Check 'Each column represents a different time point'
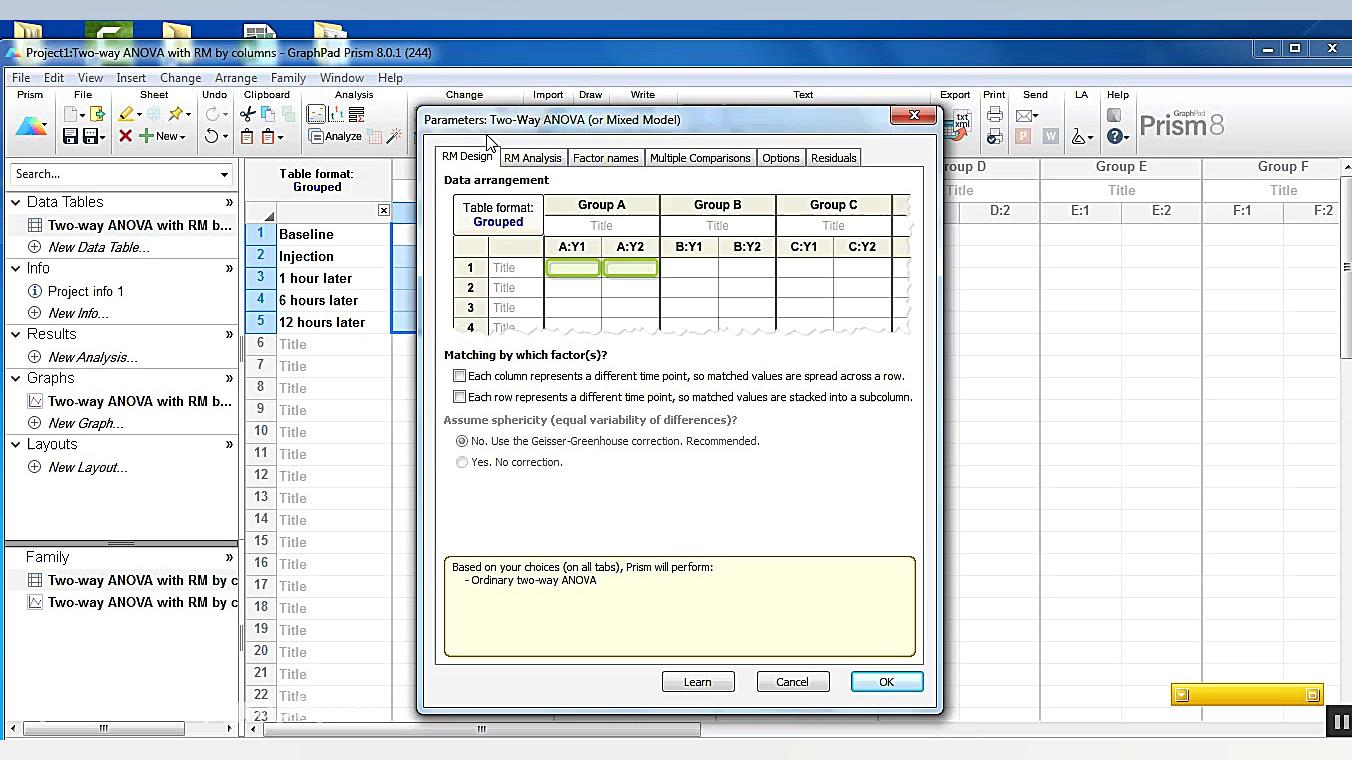 pyautogui.click(x=460, y=376)
